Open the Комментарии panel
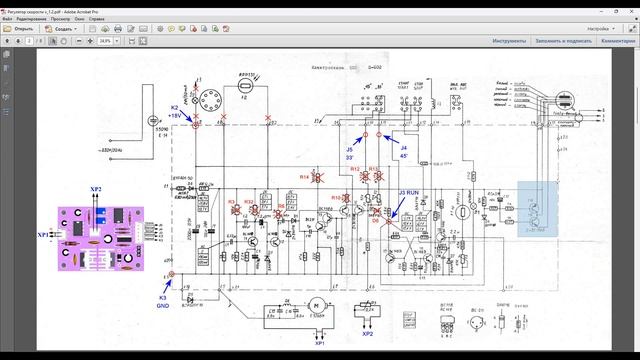640x360 pixels. point(618,41)
